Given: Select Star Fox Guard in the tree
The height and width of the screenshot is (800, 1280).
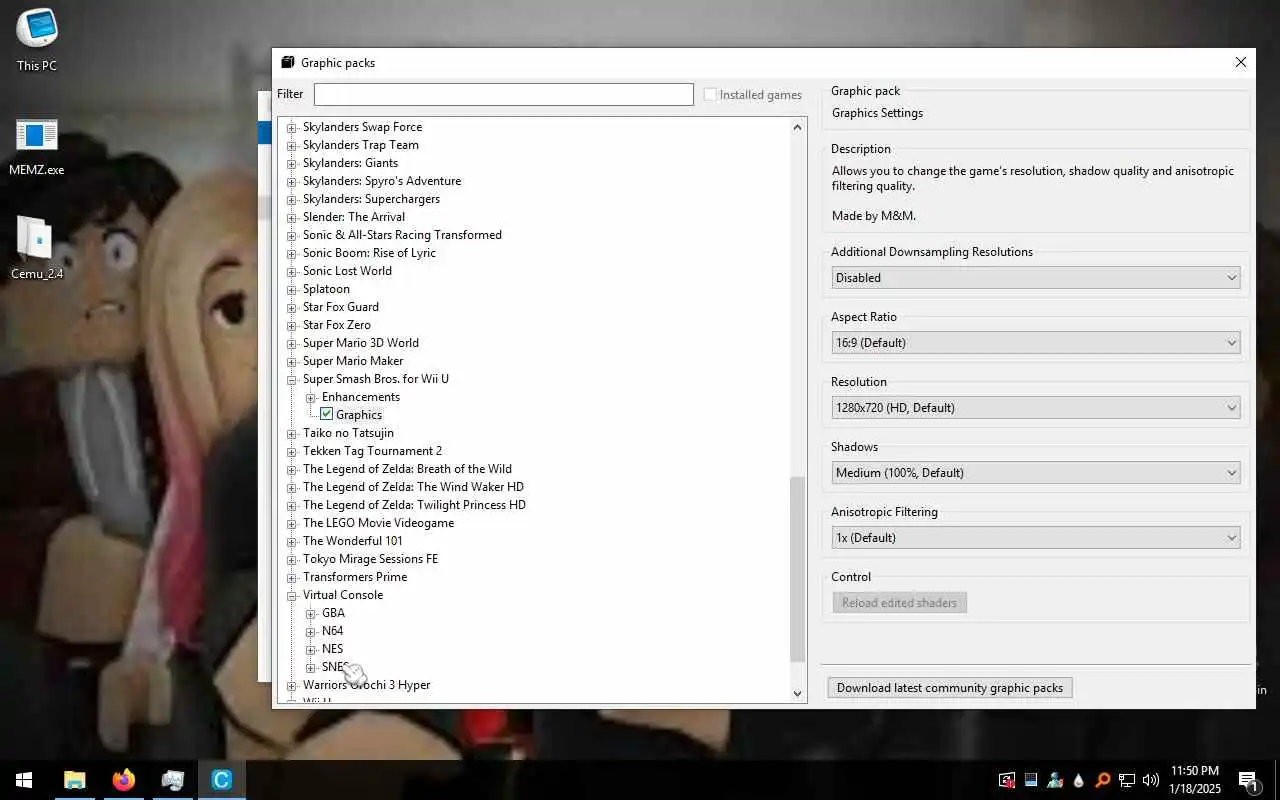Looking at the screenshot, I should click(340, 307).
